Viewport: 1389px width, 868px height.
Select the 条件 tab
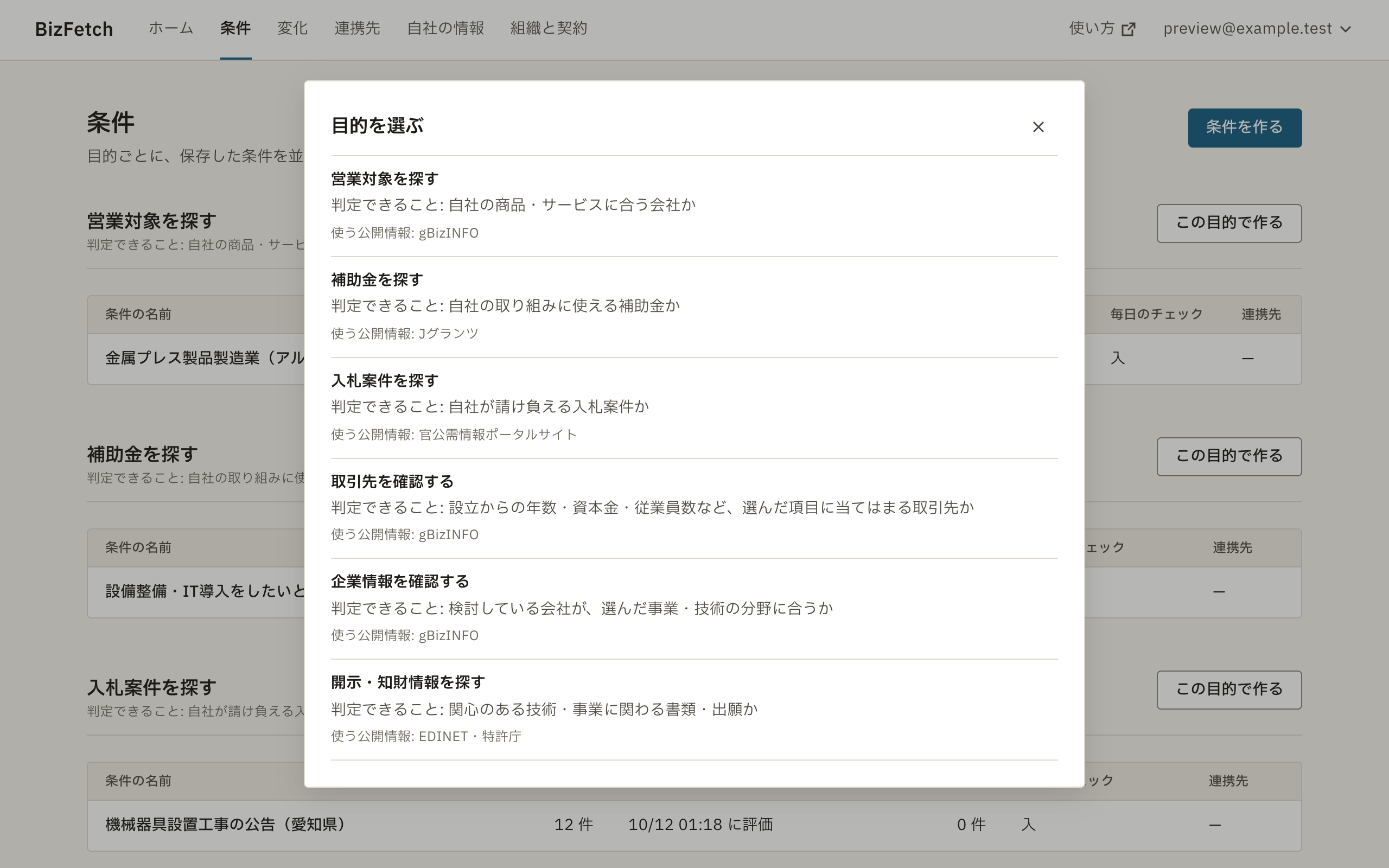[235, 28]
